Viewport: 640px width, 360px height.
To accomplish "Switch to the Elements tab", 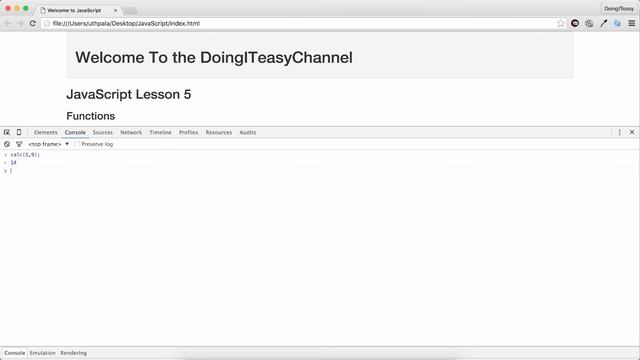I will (46, 132).
